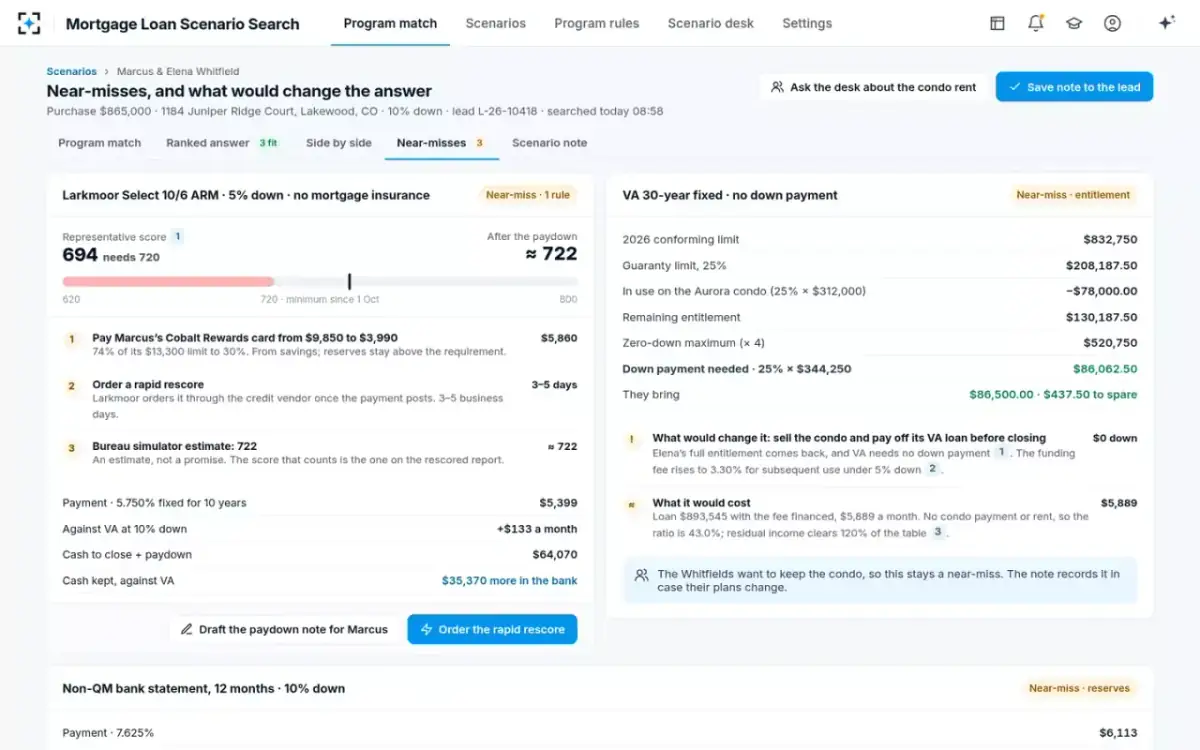Viewport: 1200px width, 750px height.
Task: Click the 2026 conforming limit row label
Action: tap(680, 240)
